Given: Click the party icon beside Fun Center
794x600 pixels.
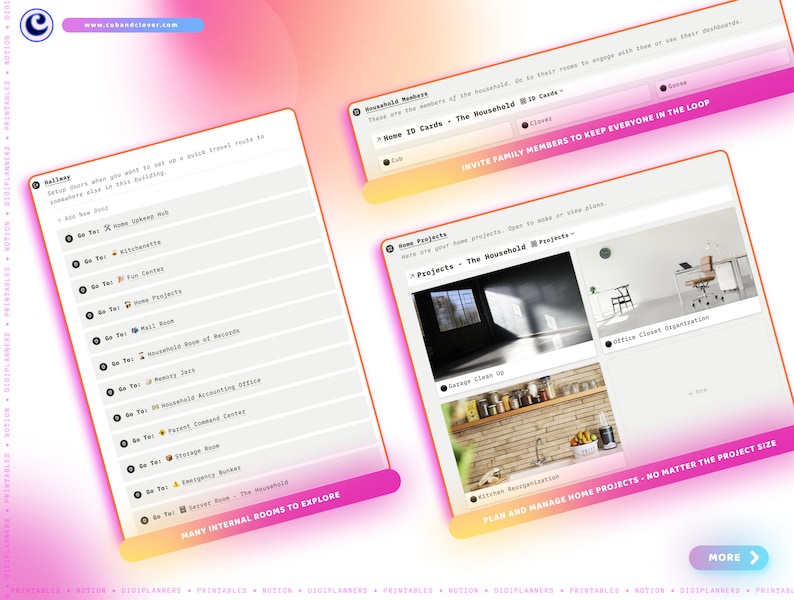Looking at the screenshot, I should point(121,278).
